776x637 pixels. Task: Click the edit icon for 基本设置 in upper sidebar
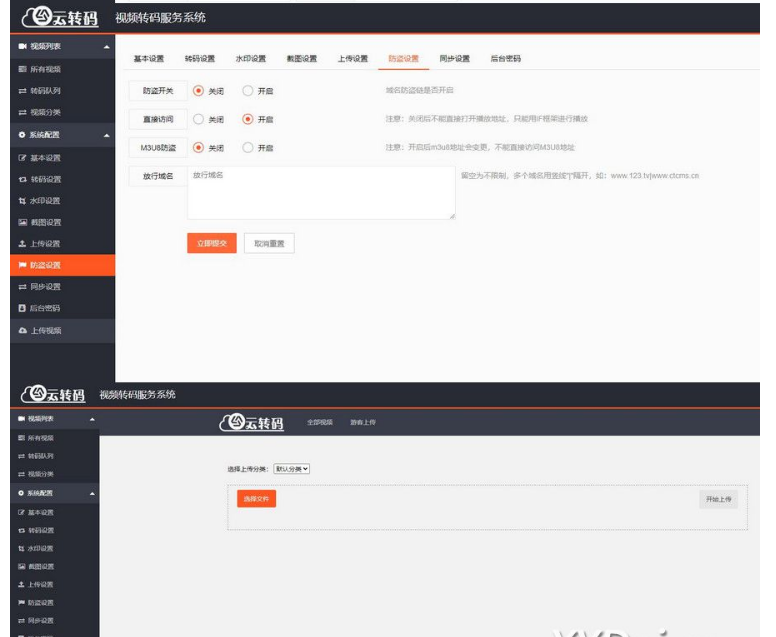click(22, 158)
